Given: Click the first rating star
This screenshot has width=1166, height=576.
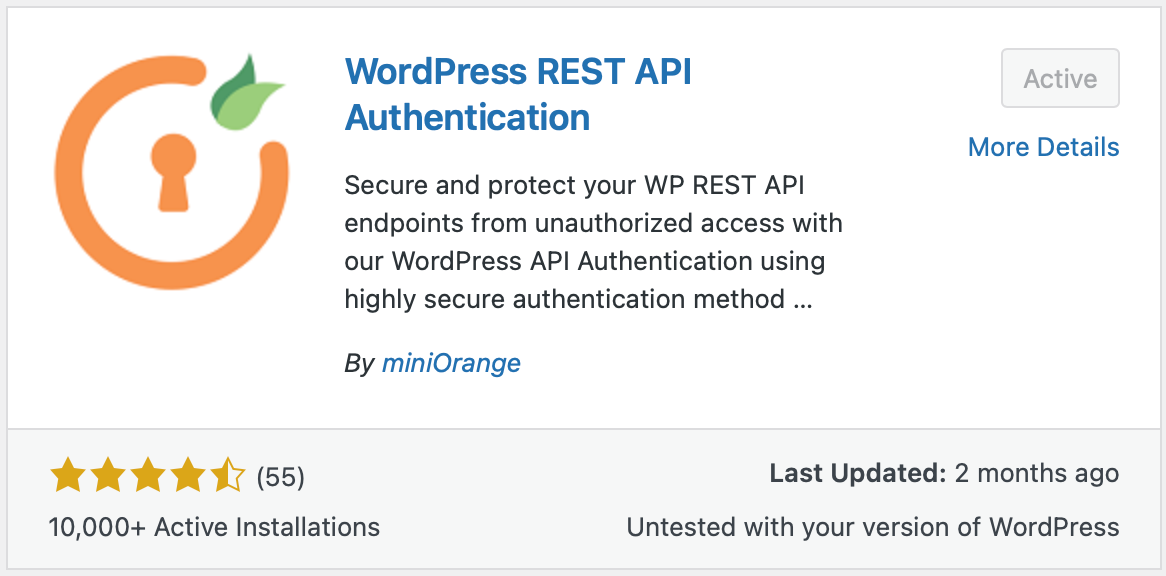Looking at the screenshot, I should pyautogui.click(x=66, y=476).
